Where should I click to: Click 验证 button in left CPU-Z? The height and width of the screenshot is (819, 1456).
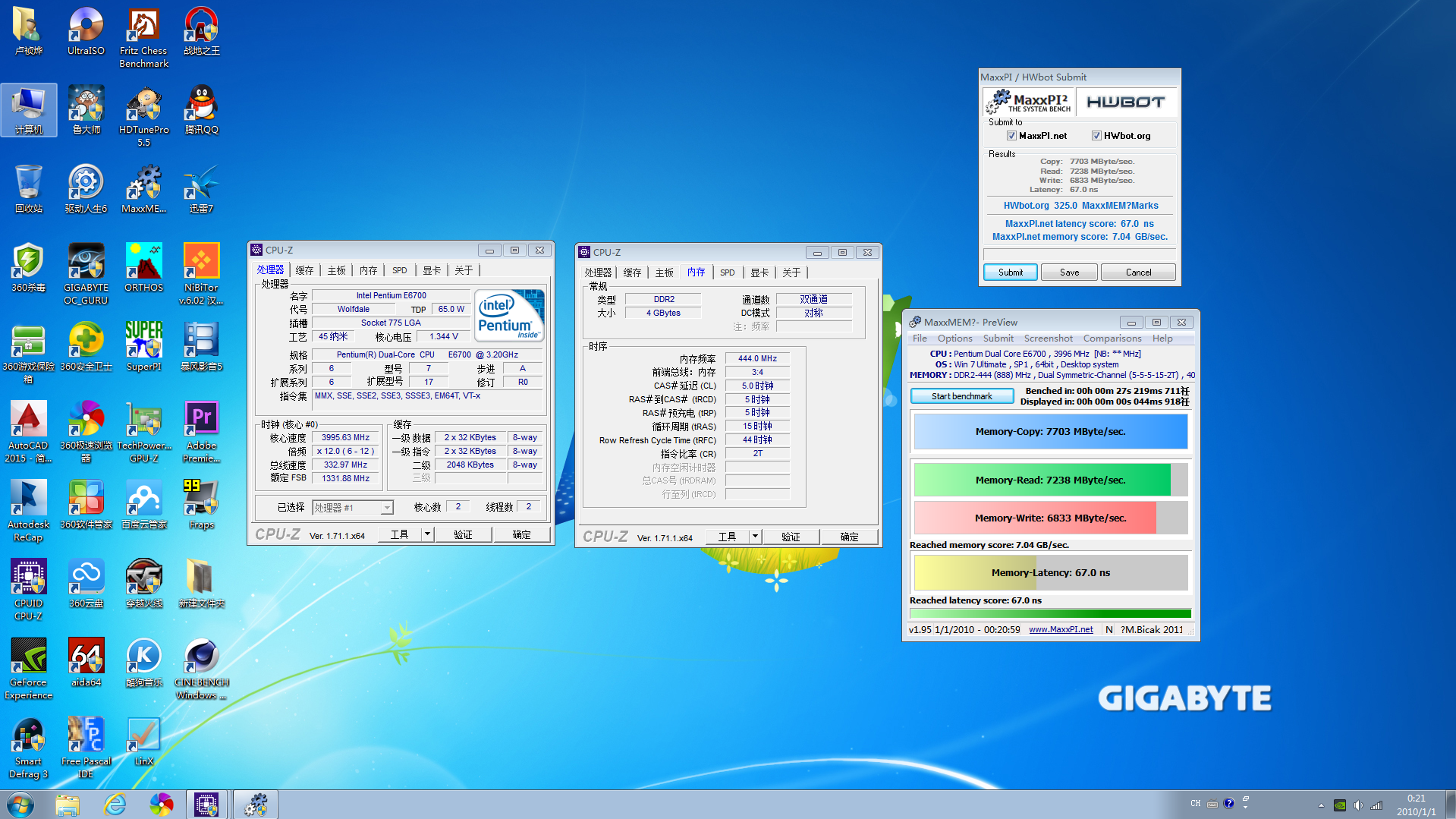pyautogui.click(x=463, y=534)
